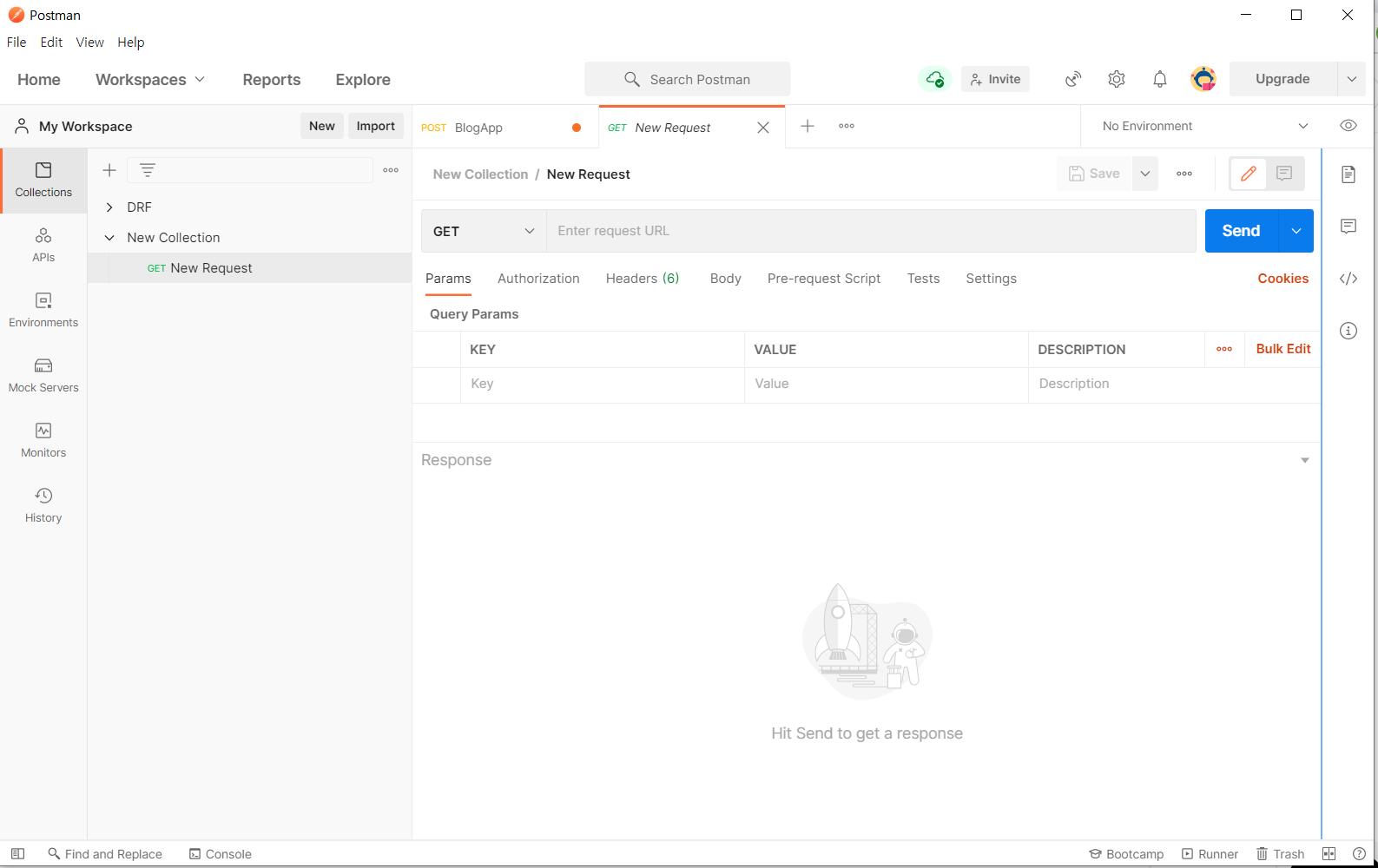Open tab options three dots menu
Screen dimensions: 1378x868
(x=847, y=126)
